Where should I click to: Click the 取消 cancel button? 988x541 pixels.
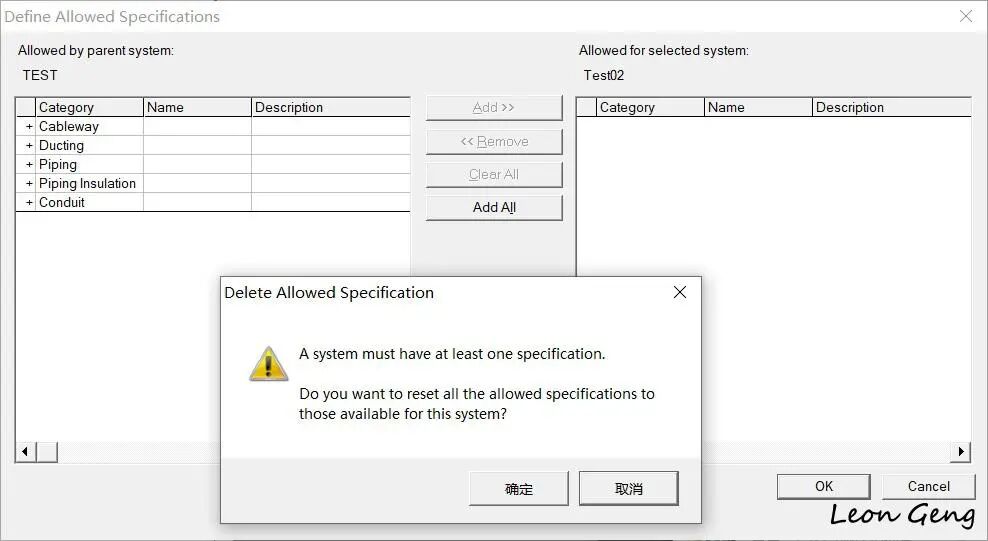tap(629, 489)
